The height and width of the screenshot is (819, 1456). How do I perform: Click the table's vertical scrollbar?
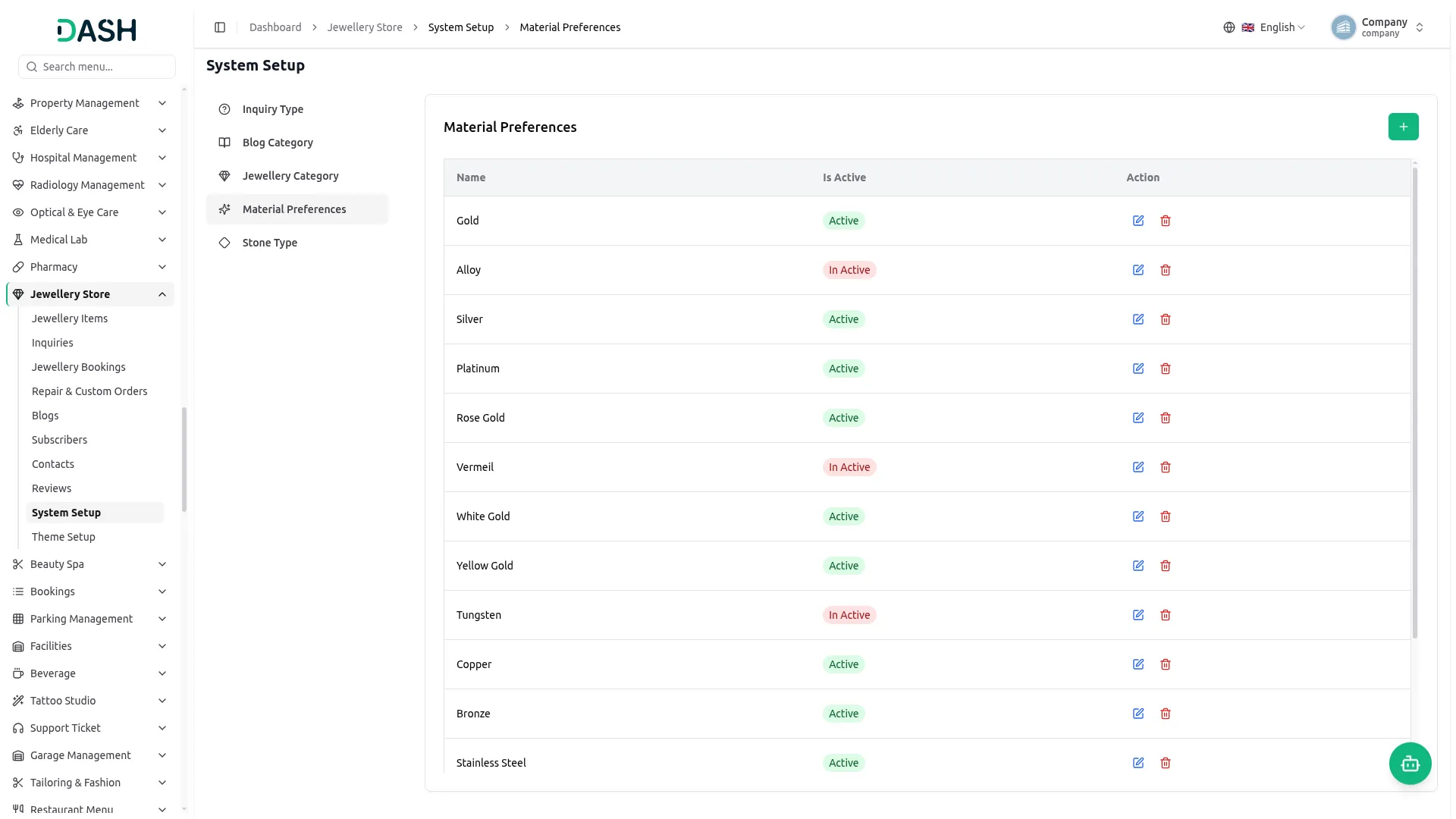point(1415,402)
